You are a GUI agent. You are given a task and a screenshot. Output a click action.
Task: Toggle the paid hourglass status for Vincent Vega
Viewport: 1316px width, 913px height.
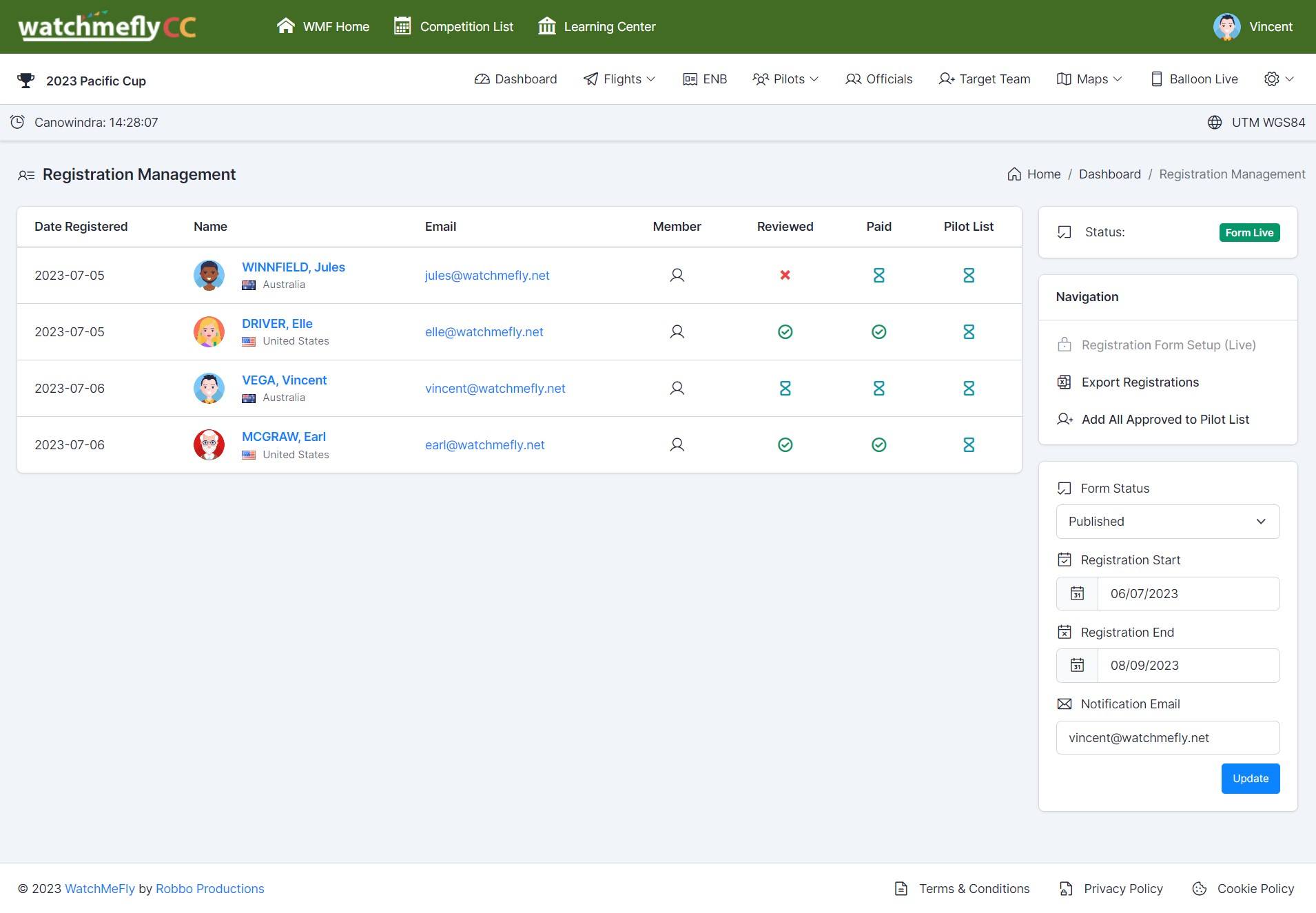(878, 388)
